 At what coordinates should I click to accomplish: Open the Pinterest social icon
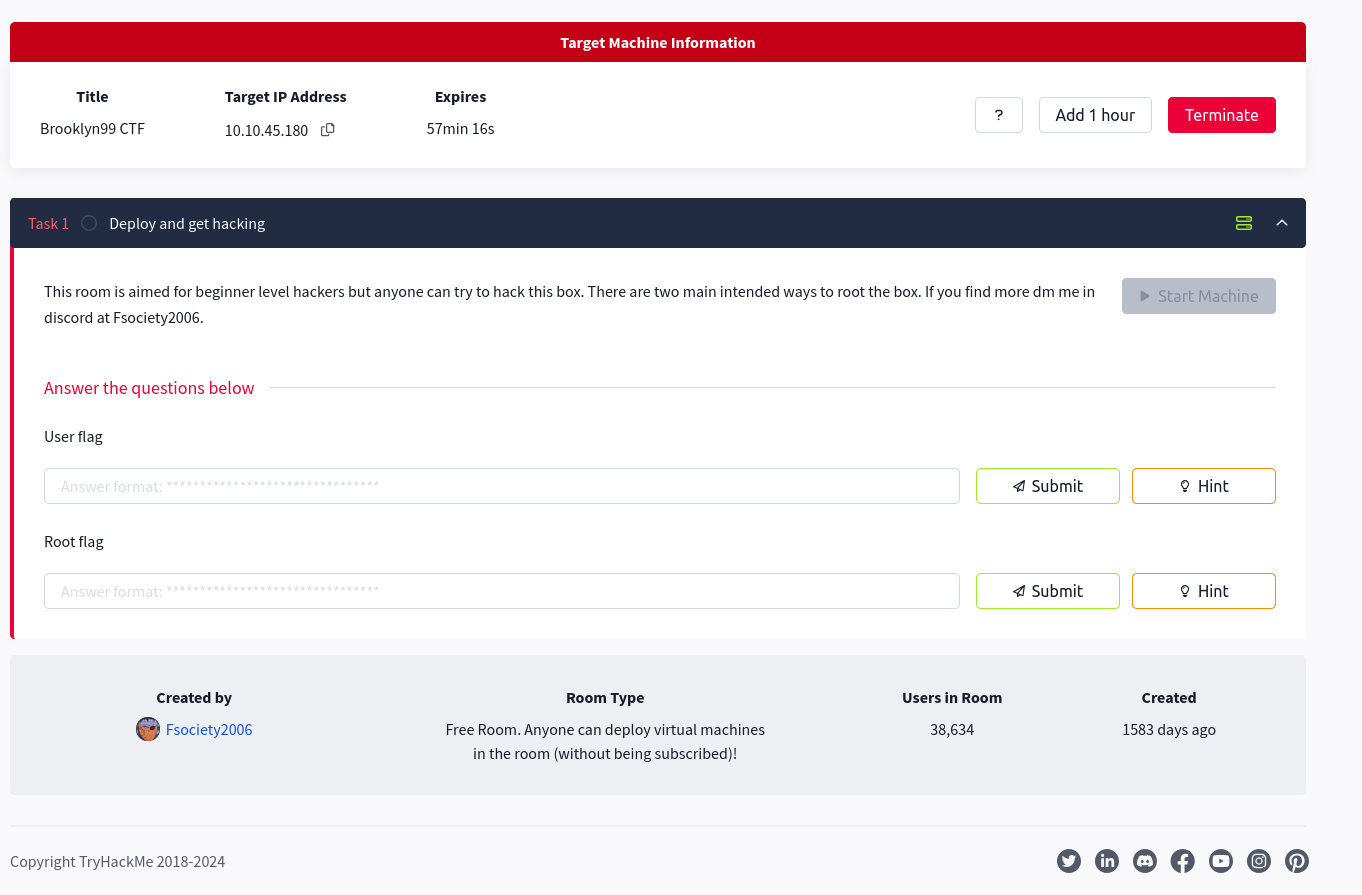tap(1297, 861)
